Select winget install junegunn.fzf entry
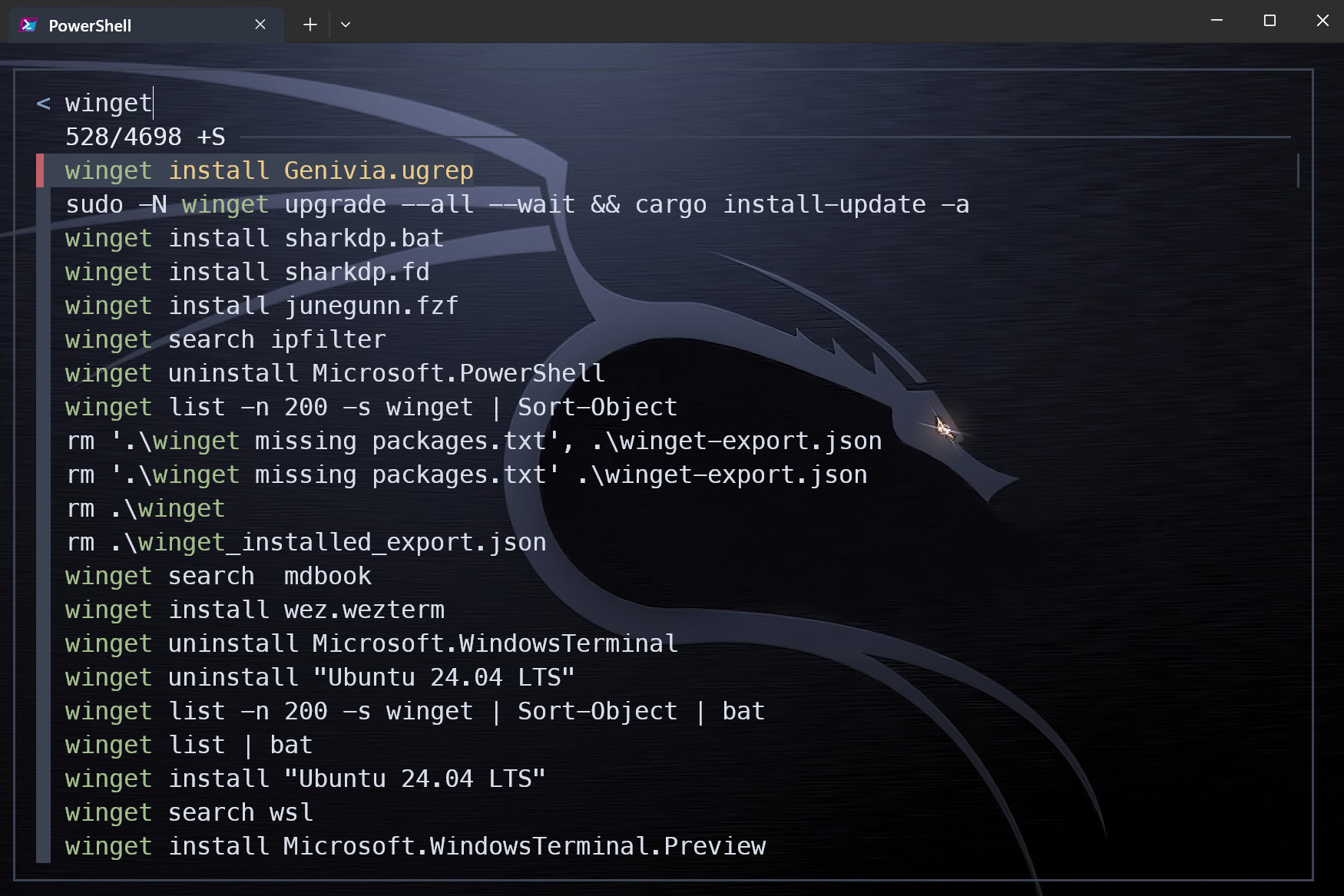 (x=262, y=306)
